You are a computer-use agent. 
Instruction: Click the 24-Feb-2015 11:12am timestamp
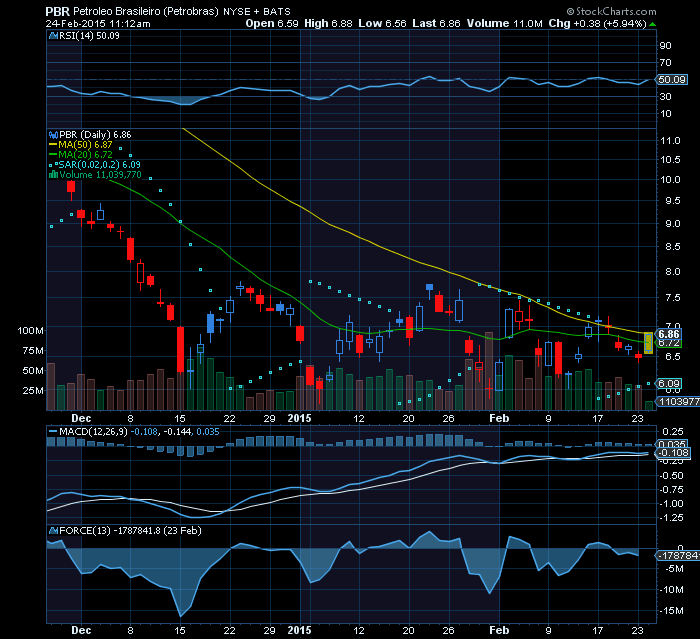point(98,24)
